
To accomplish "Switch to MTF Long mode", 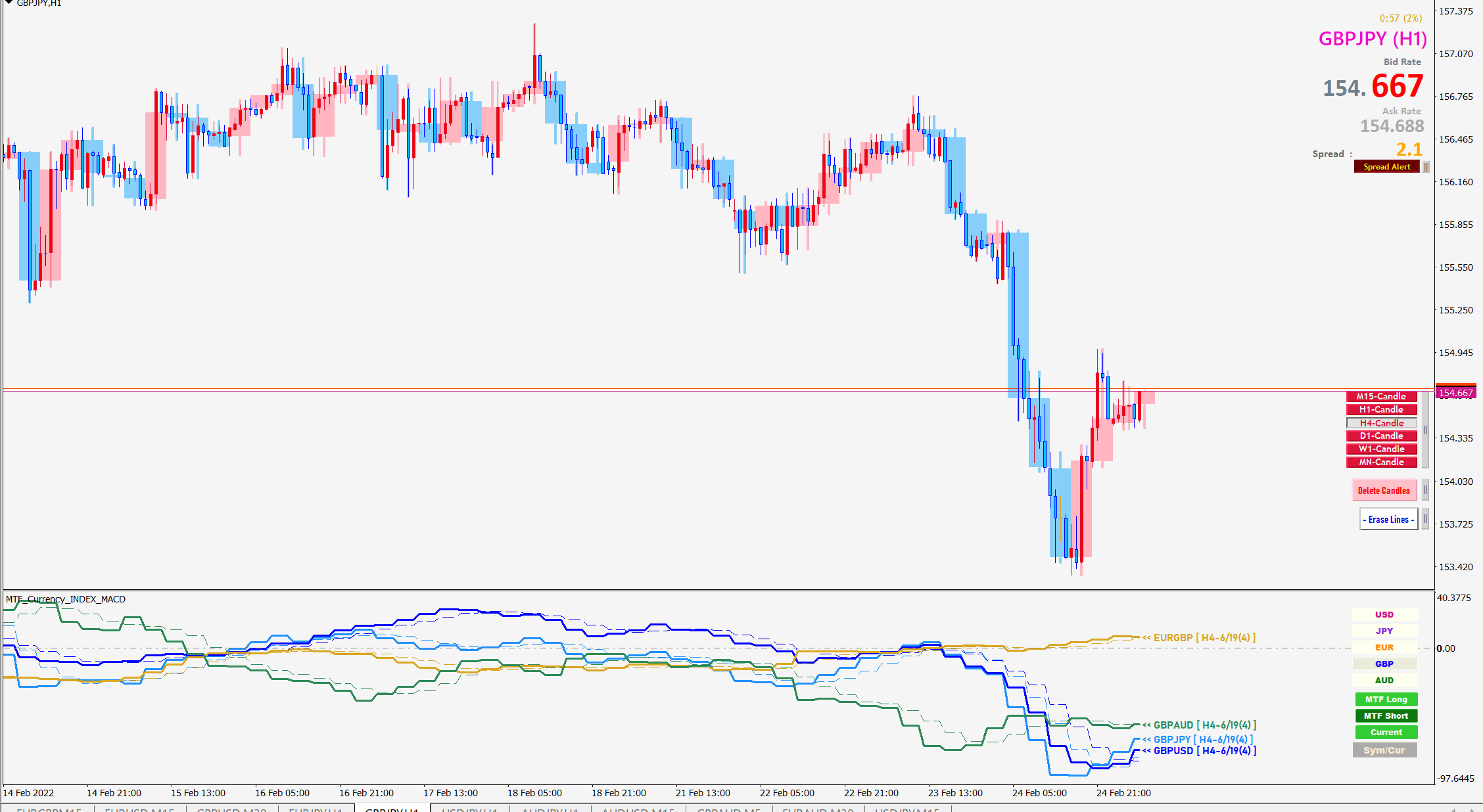I will (1386, 699).
